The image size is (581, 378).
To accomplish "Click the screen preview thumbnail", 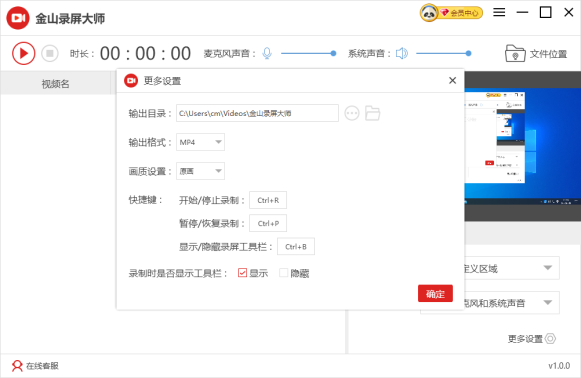I will 522,146.
